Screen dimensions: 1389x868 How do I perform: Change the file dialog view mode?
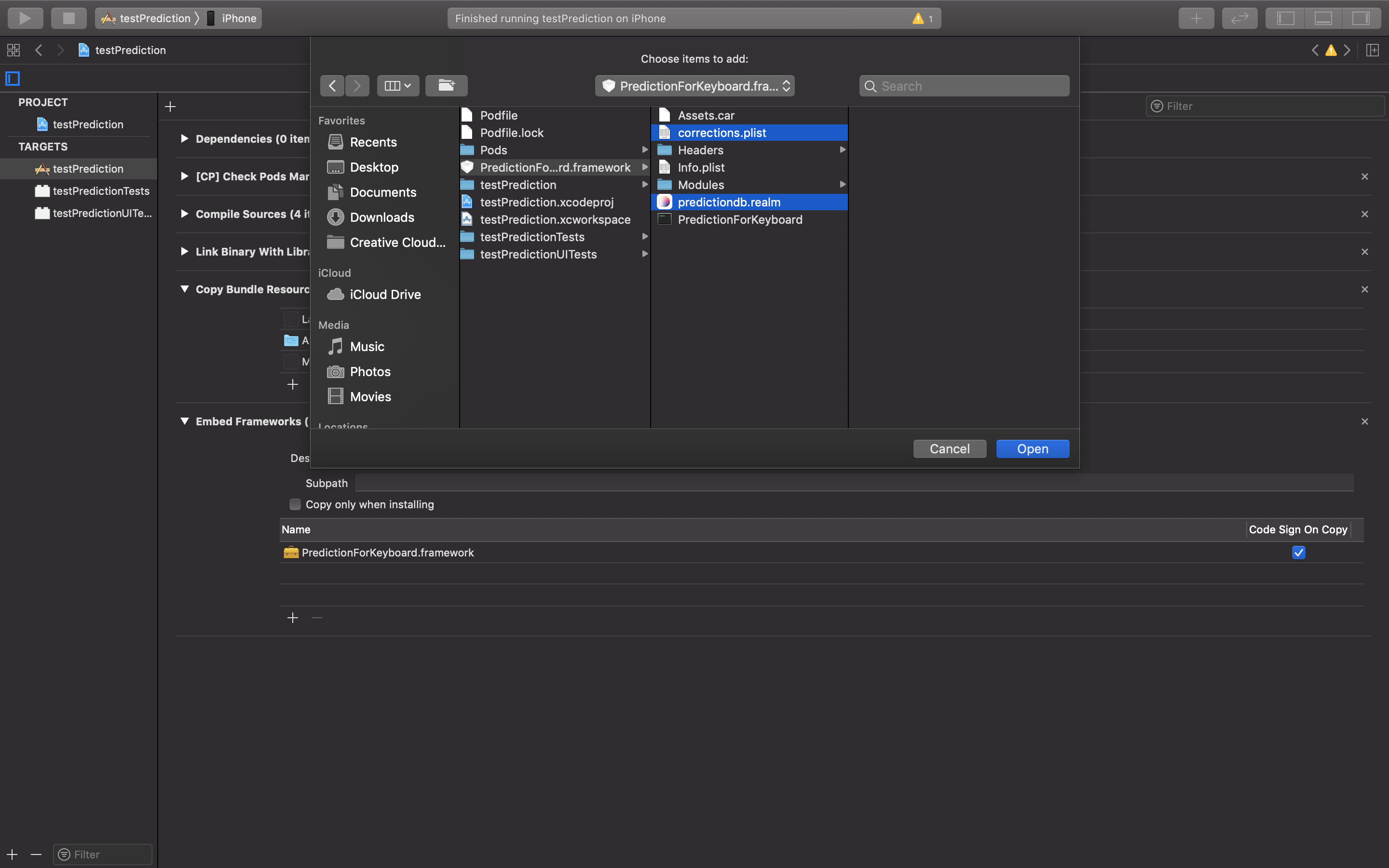[398, 85]
